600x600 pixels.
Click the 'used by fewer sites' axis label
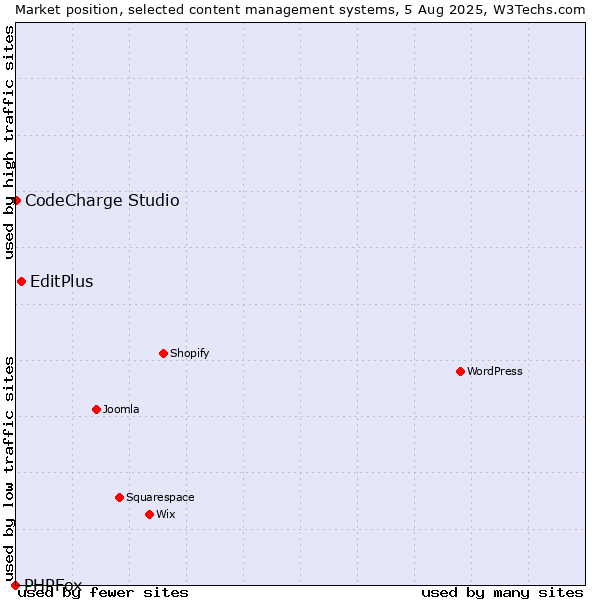click(103, 593)
